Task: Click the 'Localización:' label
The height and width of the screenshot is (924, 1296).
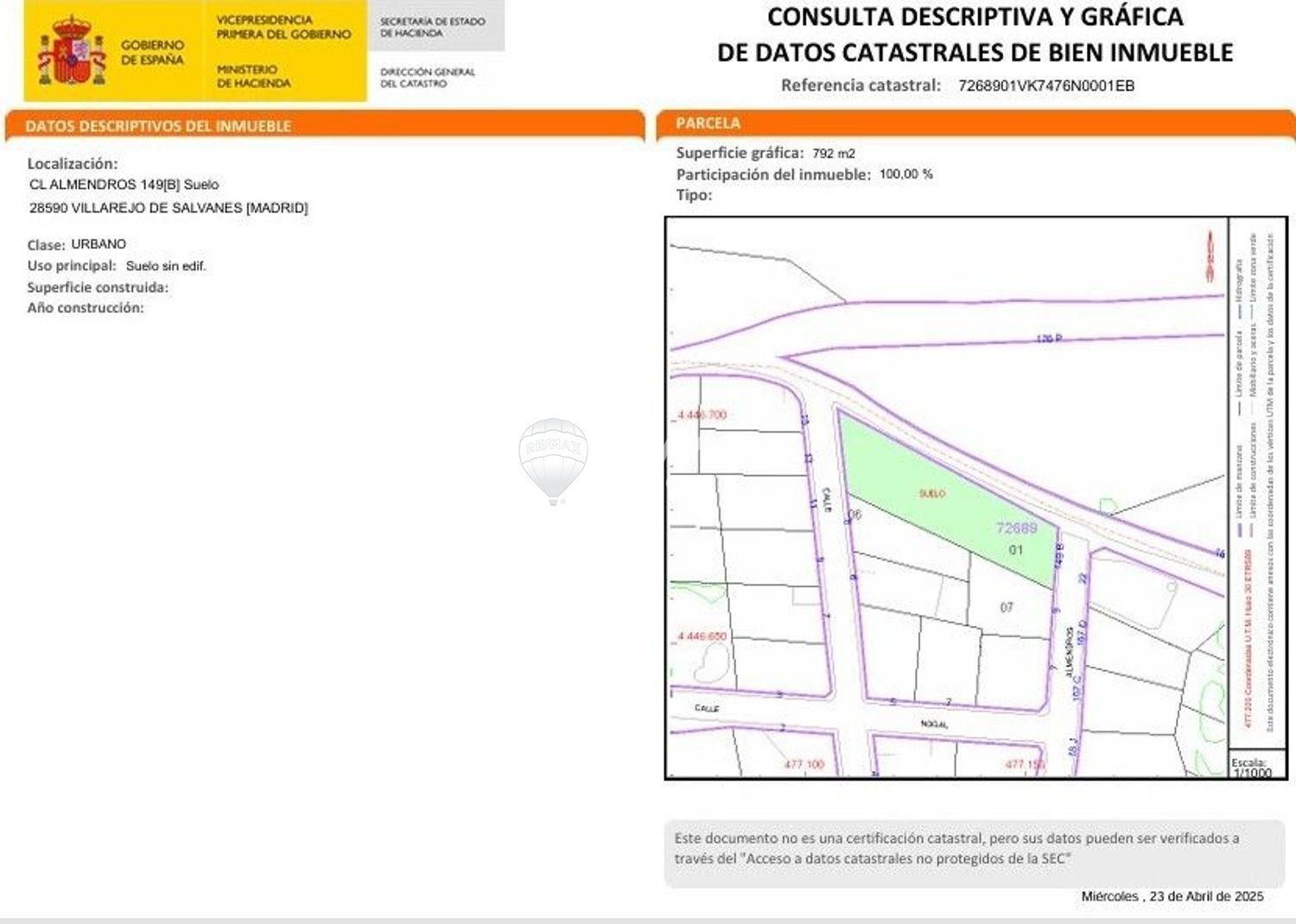Action: click(x=73, y=163)
